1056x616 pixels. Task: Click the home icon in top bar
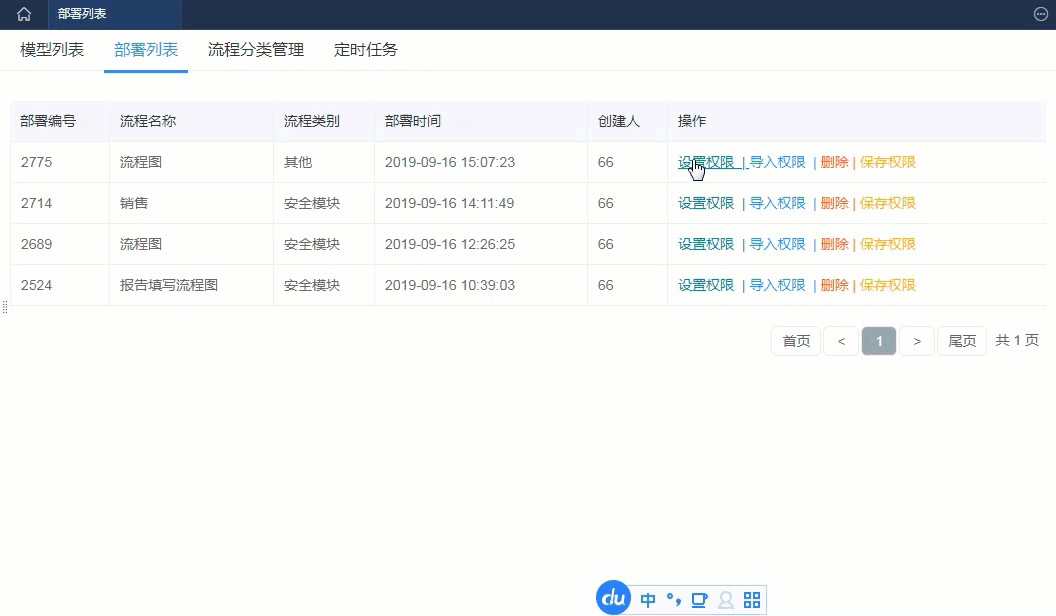pyautogui.click(x=24, y=14)
